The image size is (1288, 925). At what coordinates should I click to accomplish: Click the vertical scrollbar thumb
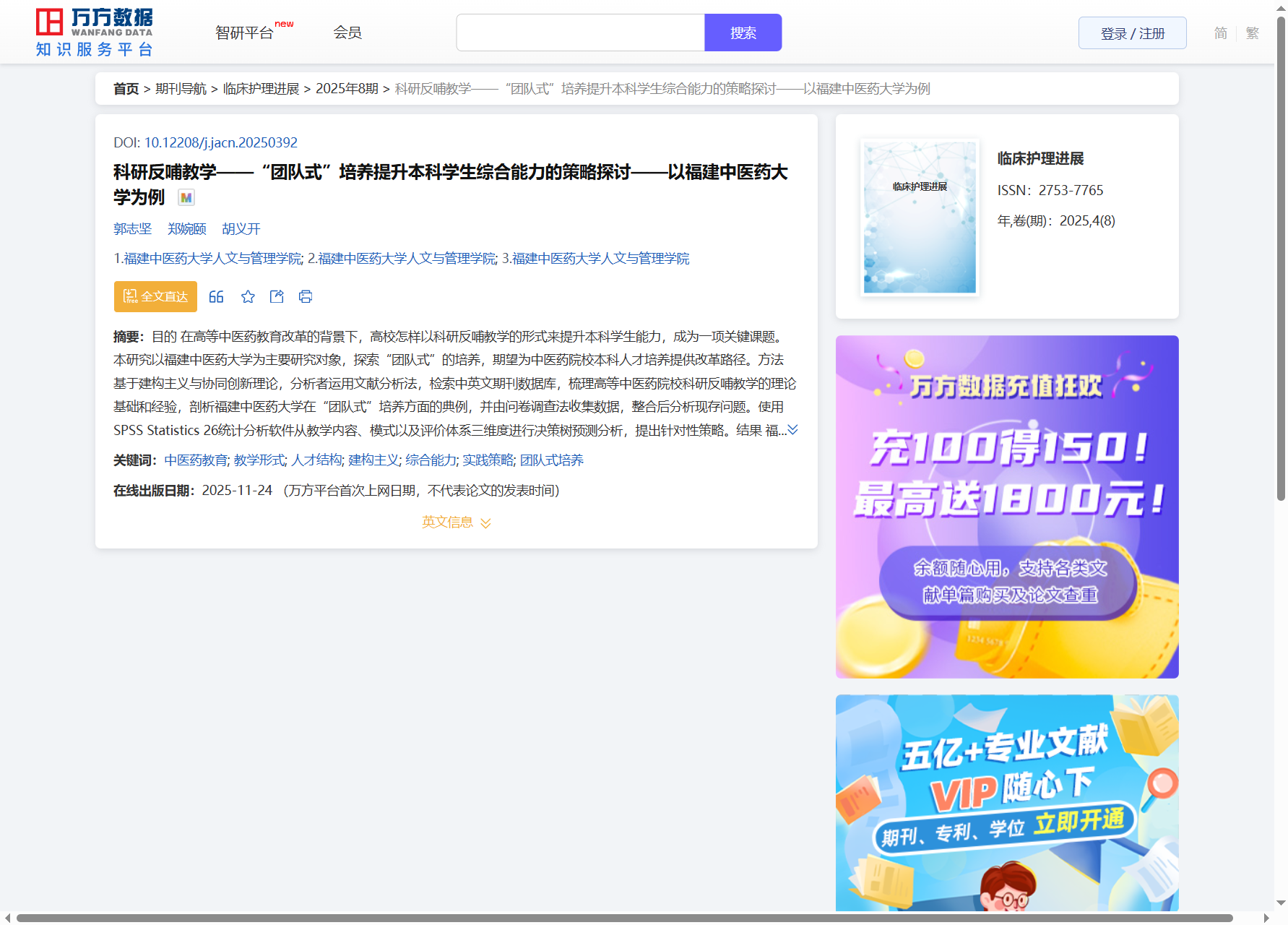click(x=1281, y=260)
